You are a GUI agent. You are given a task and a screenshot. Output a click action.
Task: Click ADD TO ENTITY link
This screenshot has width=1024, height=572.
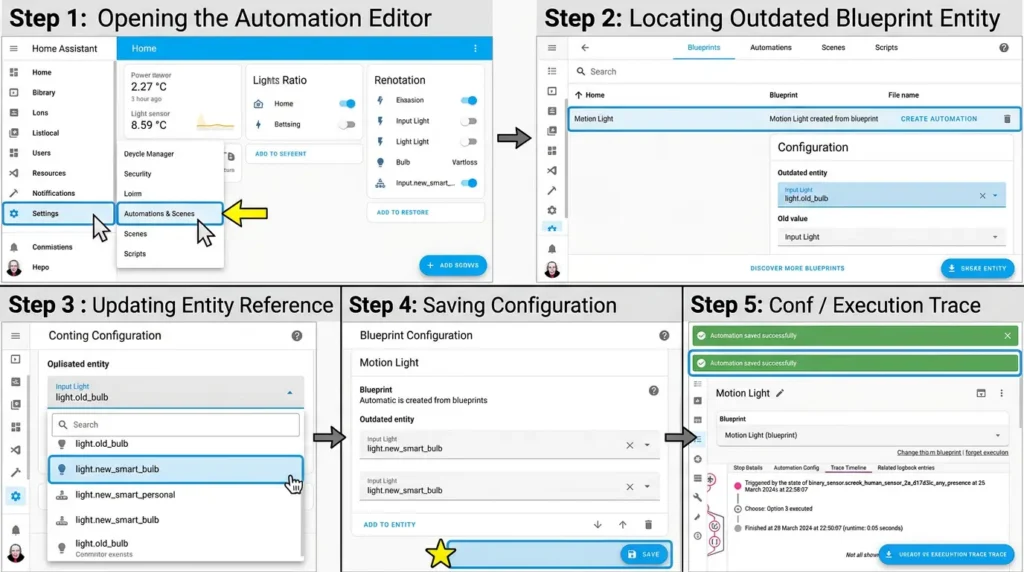tap(389, 524)
